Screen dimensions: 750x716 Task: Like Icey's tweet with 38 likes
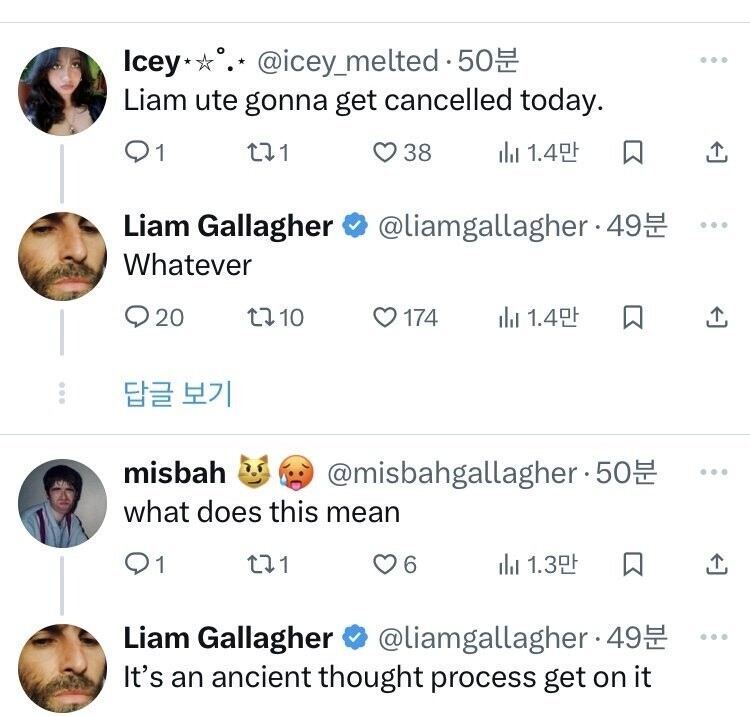[385, 153]
